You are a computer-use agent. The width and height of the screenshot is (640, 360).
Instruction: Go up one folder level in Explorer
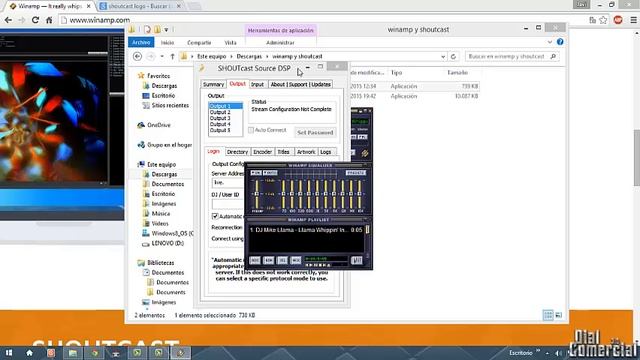click(x=172, y=56)
